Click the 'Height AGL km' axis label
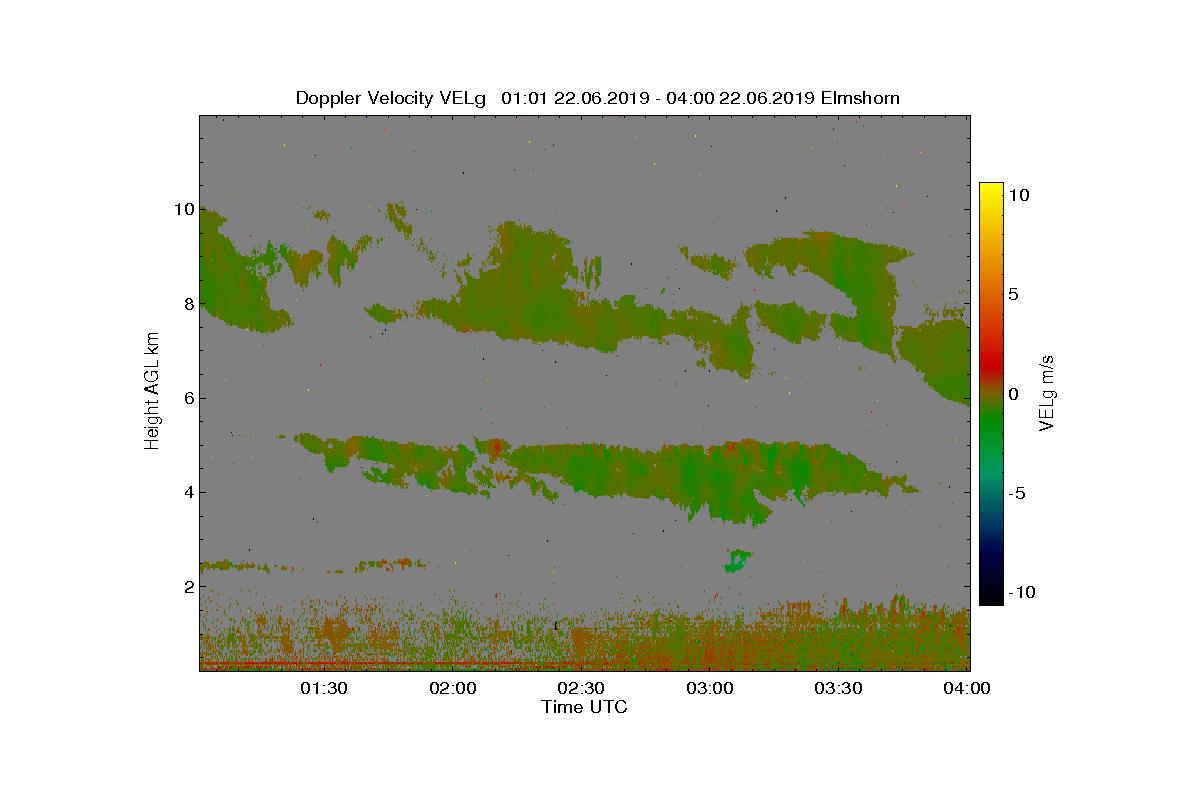The image size is (1200, 800). [x=152, y=390]
